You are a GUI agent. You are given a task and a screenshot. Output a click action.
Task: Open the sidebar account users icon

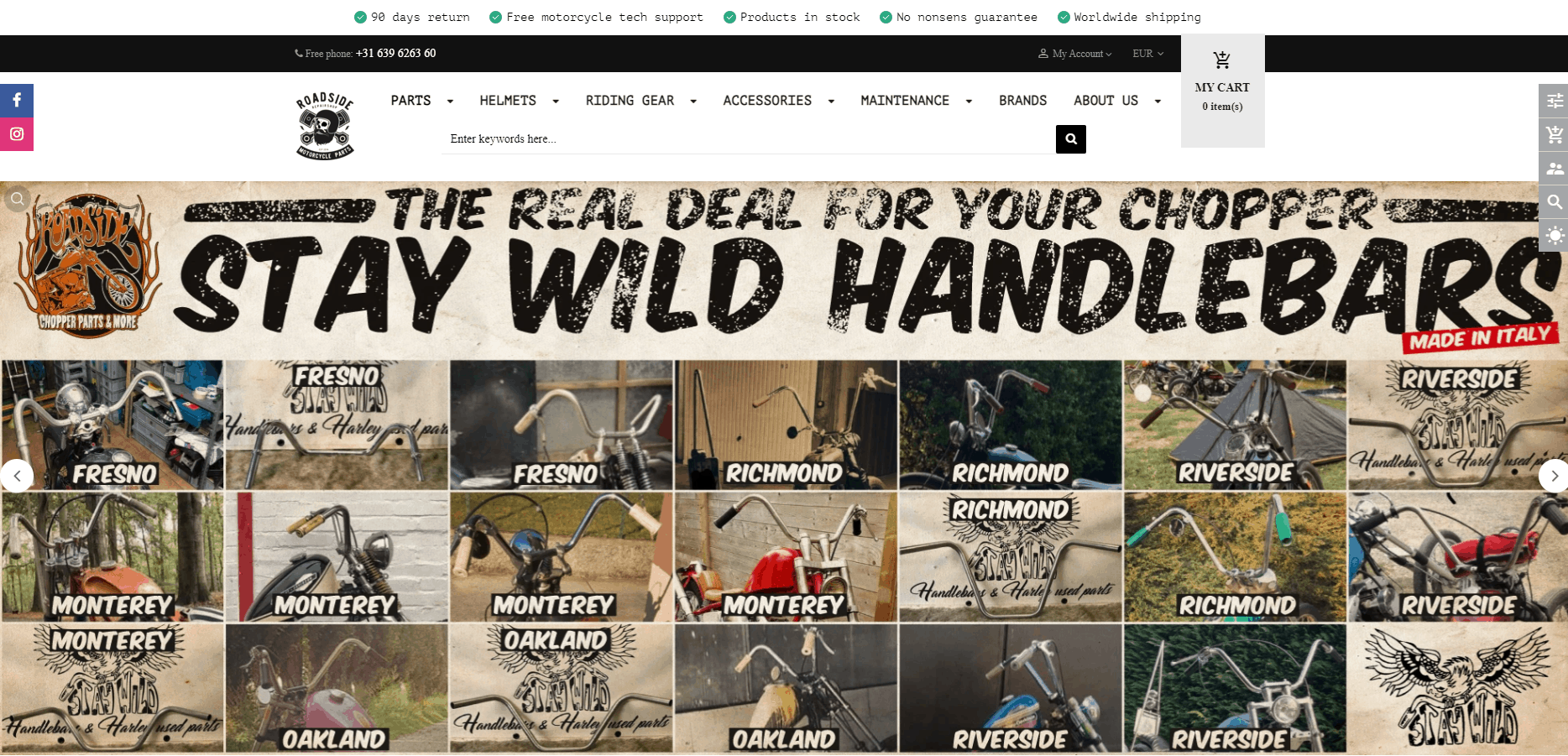1555,168
